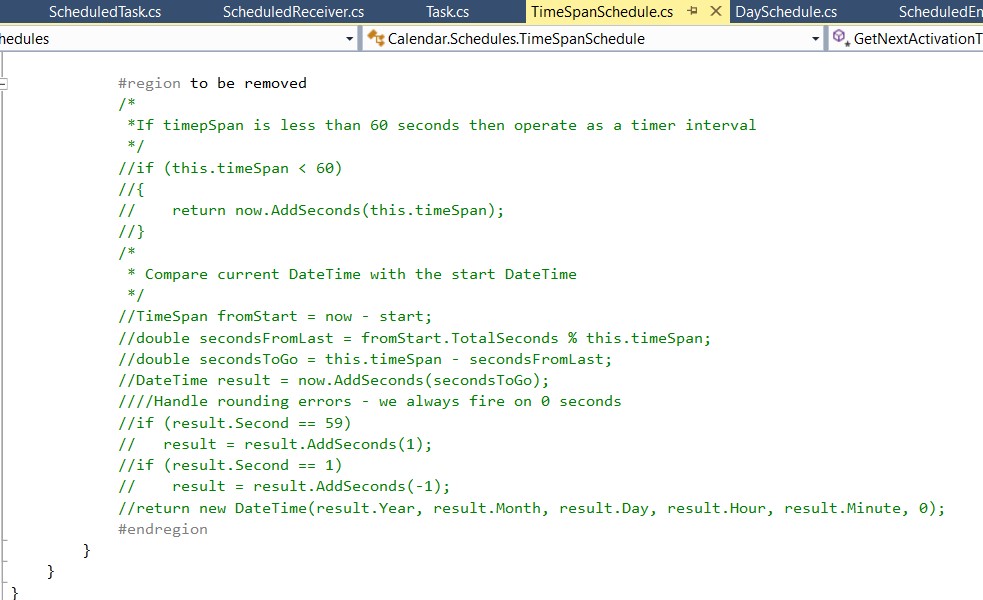Click the 'Handle rounding errors' comment line

point(370,401)
